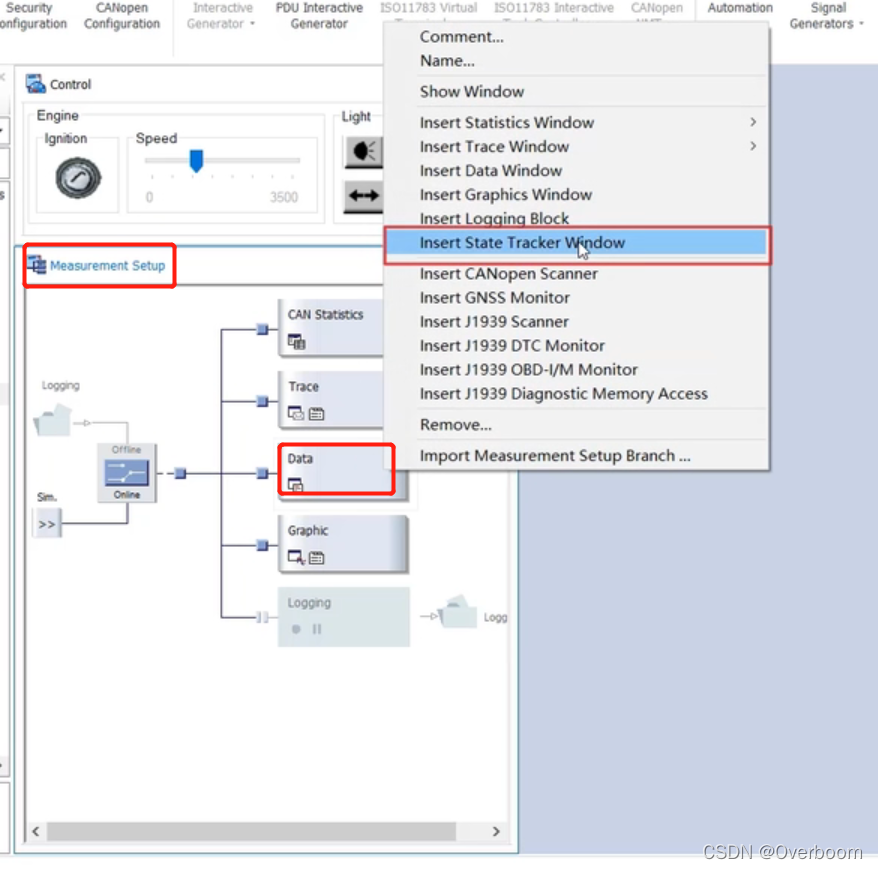Viewport: 878px width, 869px height.
Task: Click the Engine Speed slider handle
Action: pos(196,161)
